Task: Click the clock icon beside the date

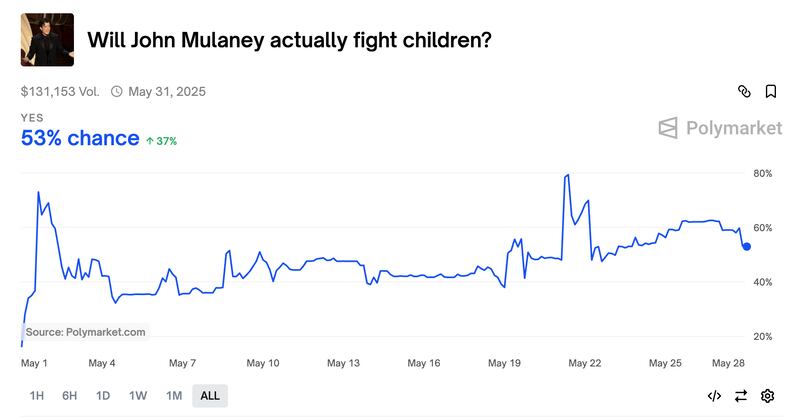Action: (116, 91)
